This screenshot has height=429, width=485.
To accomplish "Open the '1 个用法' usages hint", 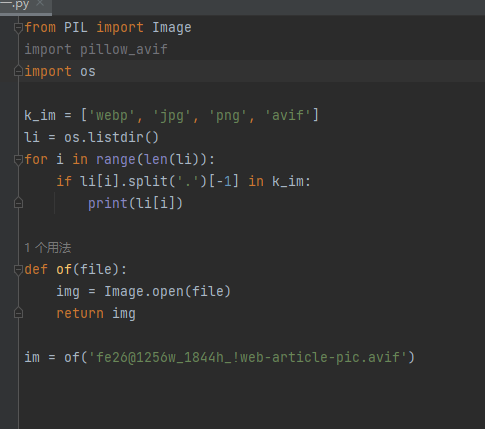I will [x=48, y=248].
